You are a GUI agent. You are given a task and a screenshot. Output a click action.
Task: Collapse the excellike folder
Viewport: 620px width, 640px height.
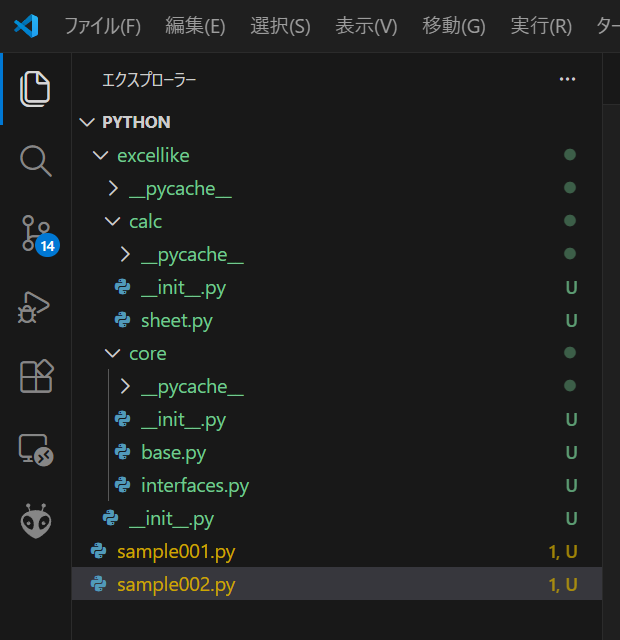(152, 155)
